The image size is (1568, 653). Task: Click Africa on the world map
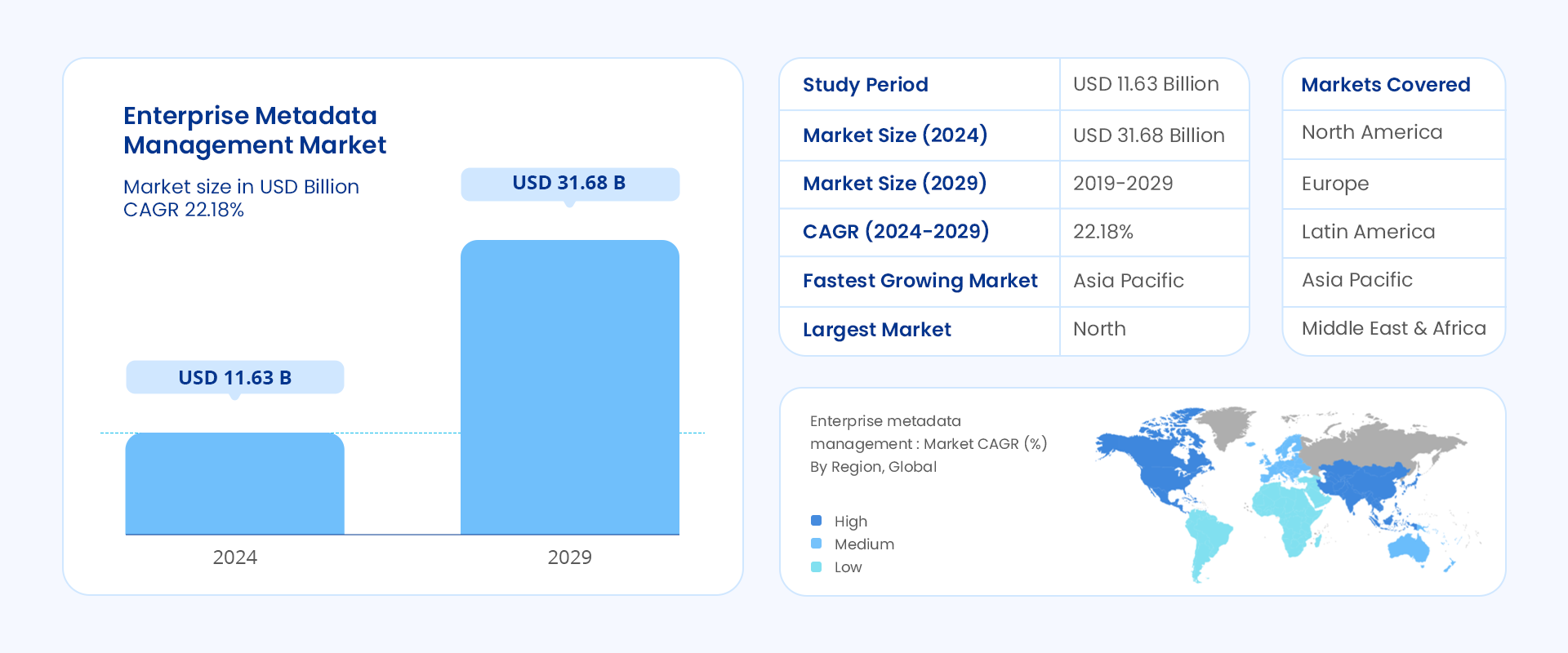(x=1286, y=514)
